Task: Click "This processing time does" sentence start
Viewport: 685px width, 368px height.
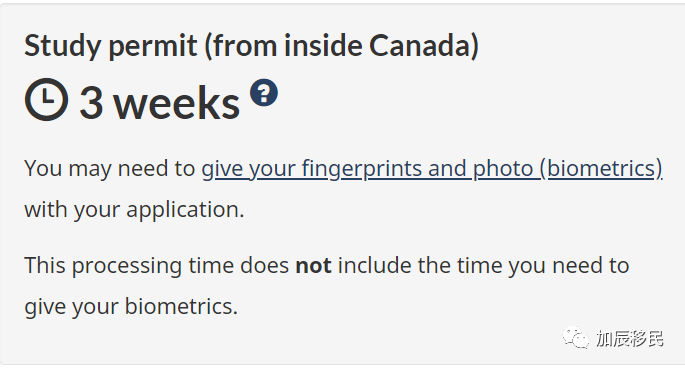Action: 156,266
